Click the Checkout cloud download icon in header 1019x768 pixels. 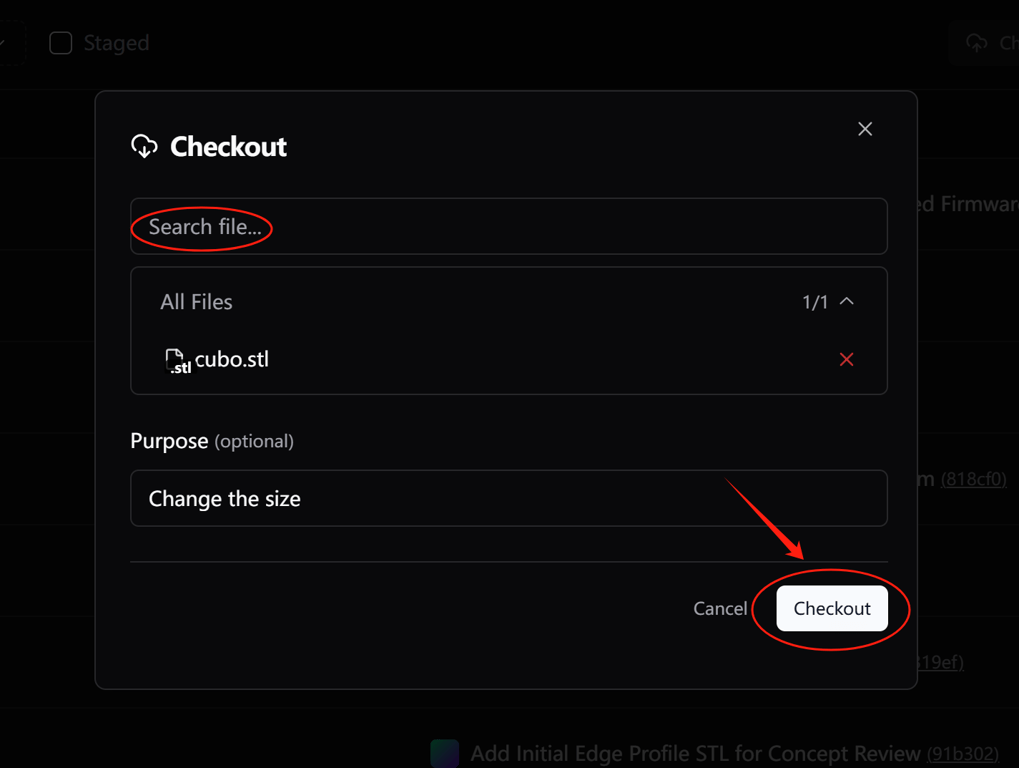point(144,146)
